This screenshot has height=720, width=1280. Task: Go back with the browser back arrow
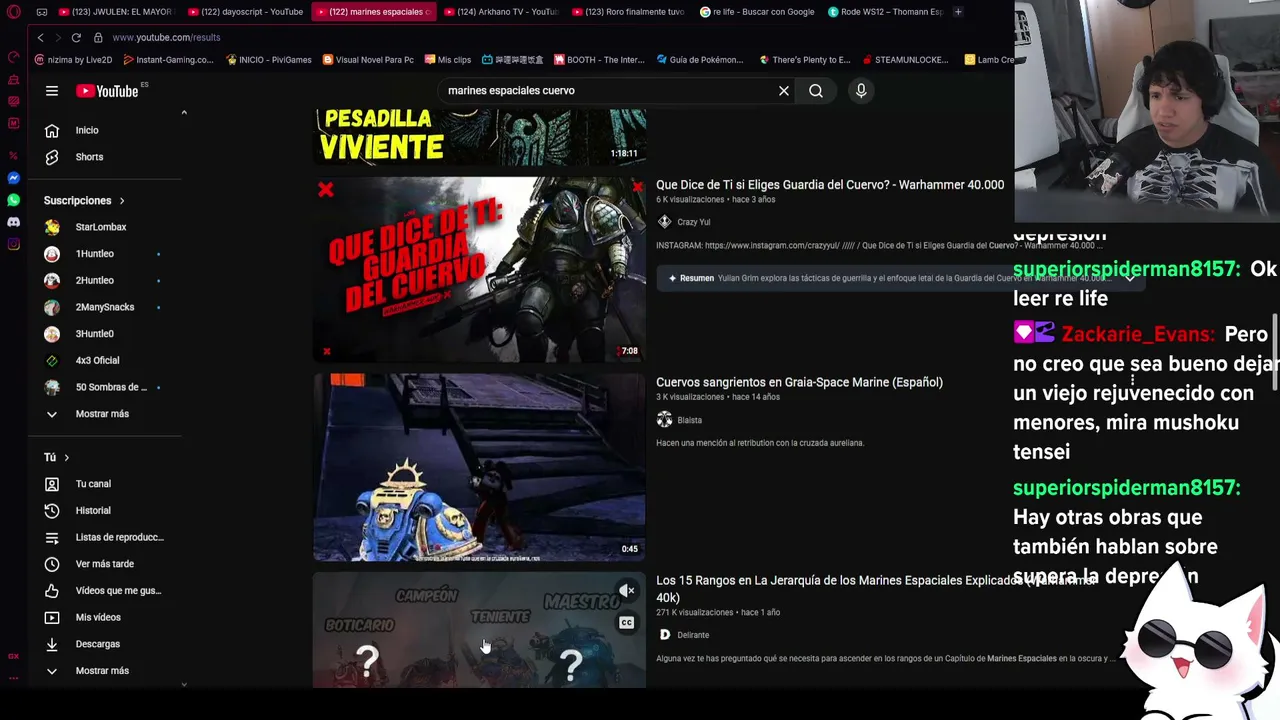coord(40,38)
